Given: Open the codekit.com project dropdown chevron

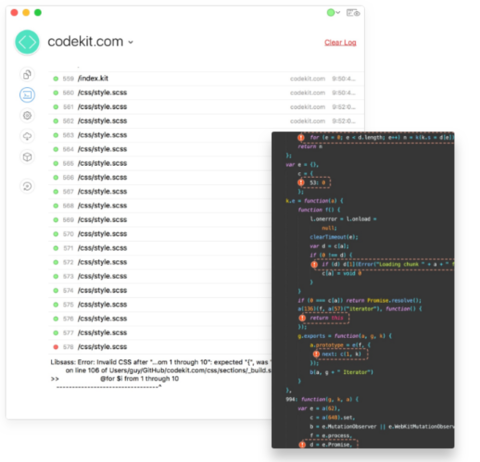Looking at the screenshot, I should click(x=131, y=42).
